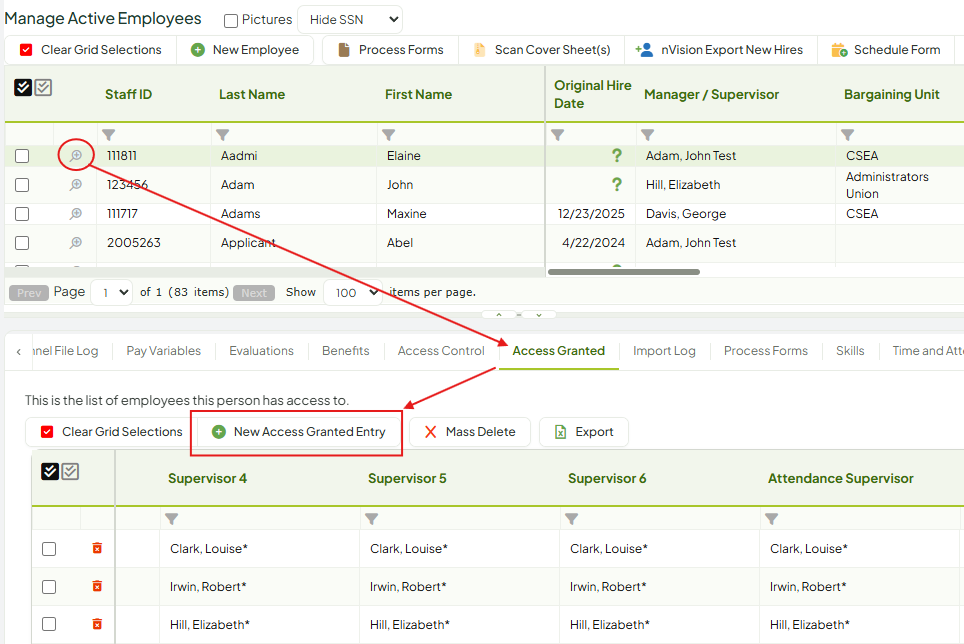Sort by Staff ID column header
Viewport: 964px width, 644px height.
[128, 94]
